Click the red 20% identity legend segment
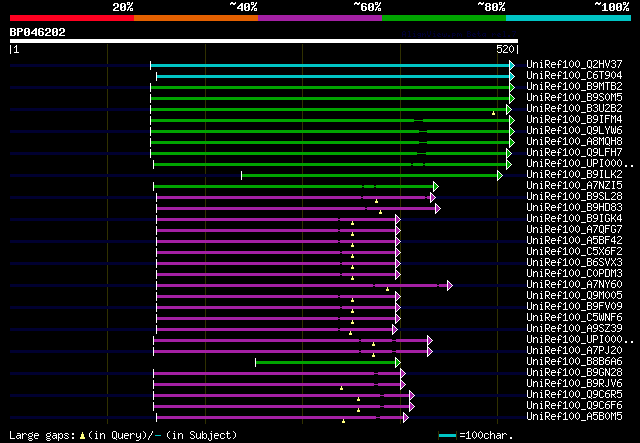The height and width of the screenshot is (443, 640). click(72, 18)
